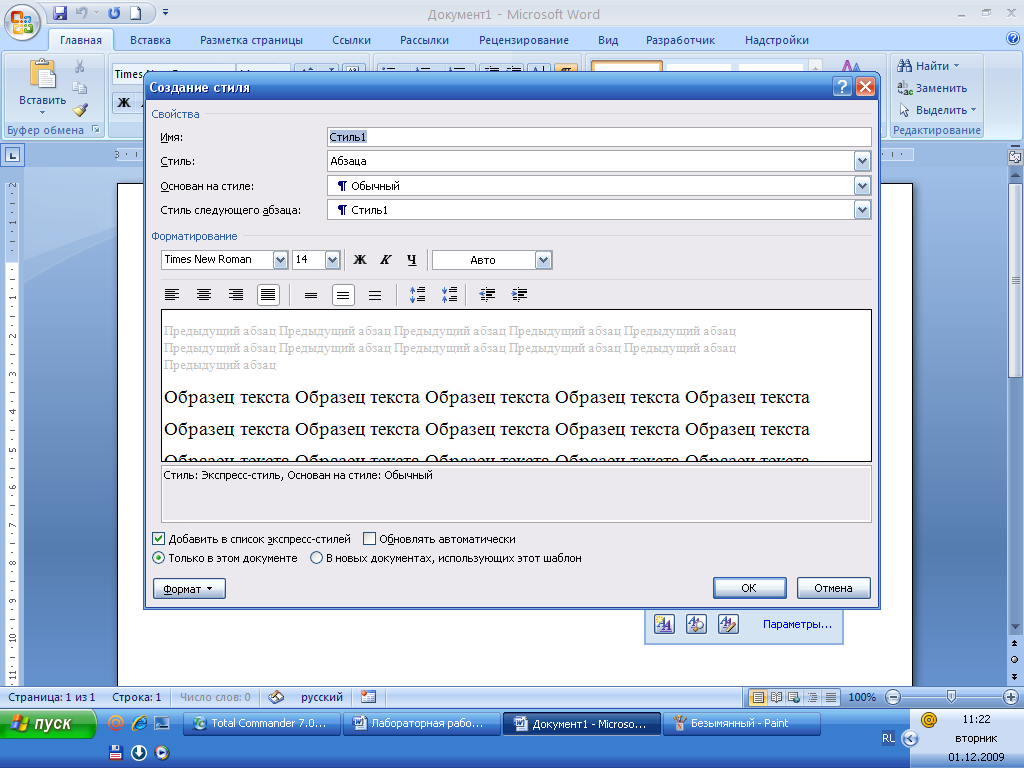Select 'В новых документах' radio button
Image resolution: width=1024 pixels, height=768 pixels.
316,558
